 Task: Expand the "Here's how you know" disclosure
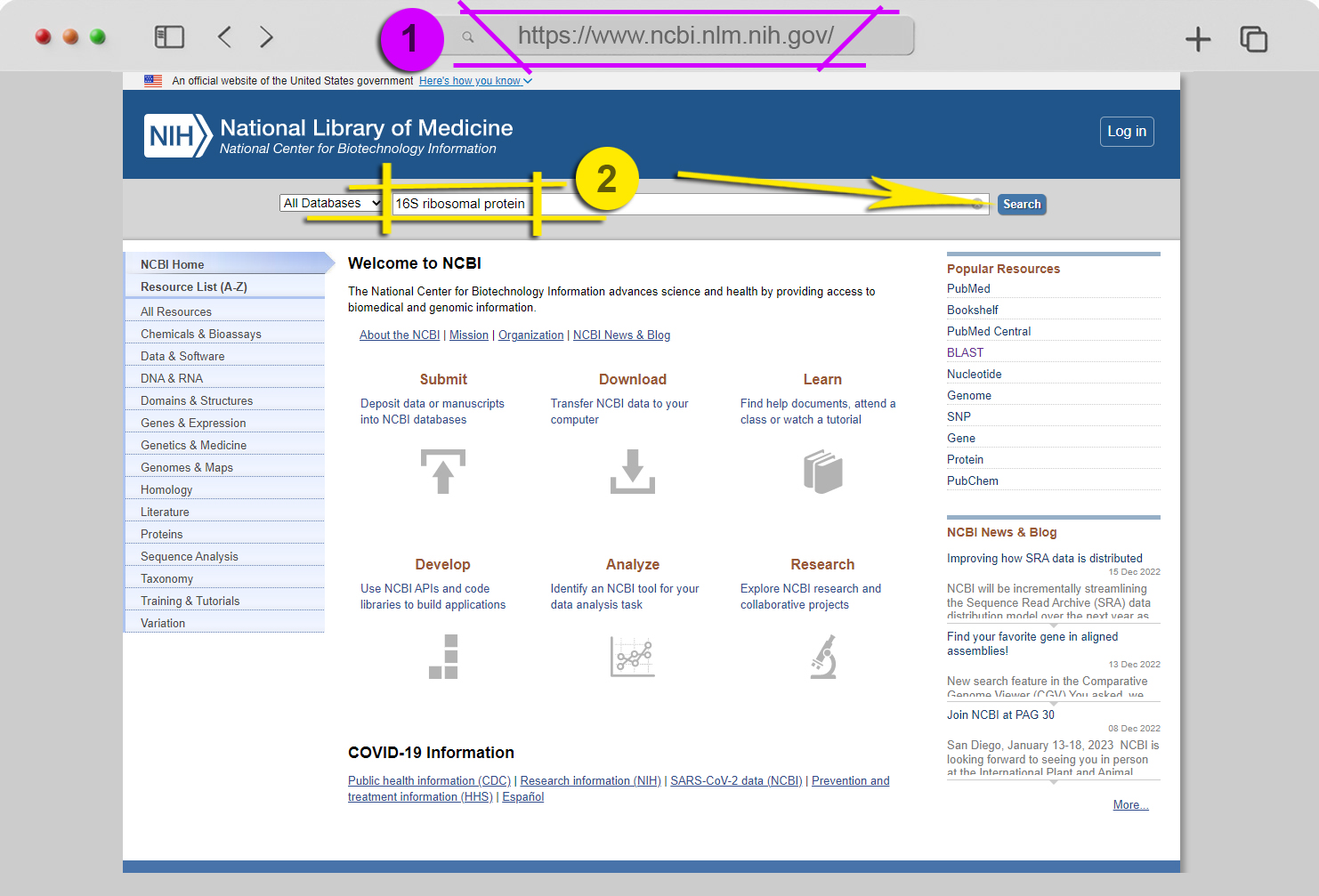click(475, 81)
